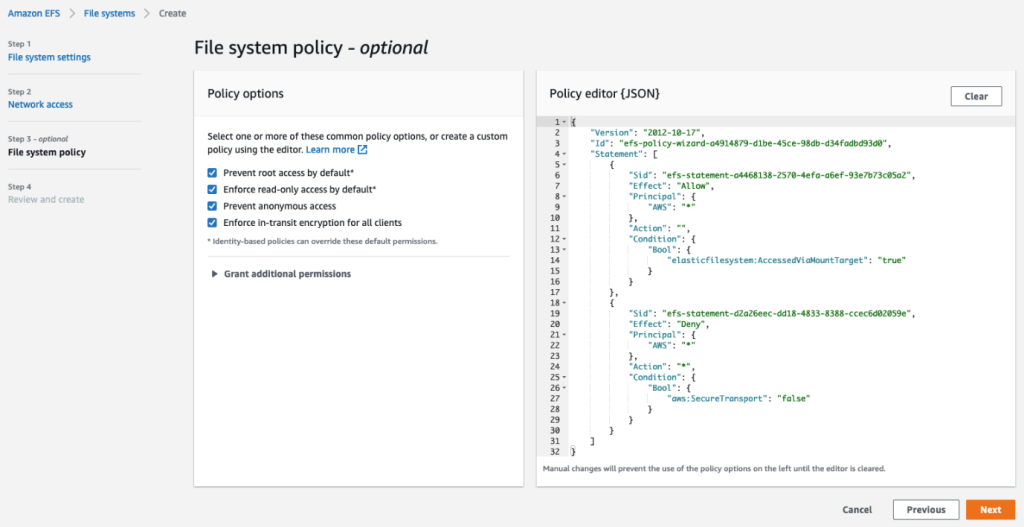This screenshot has height=527, width=1024.
Task: Collapse Condition fold arrow on line 25
Action: (x=564, y=377)
